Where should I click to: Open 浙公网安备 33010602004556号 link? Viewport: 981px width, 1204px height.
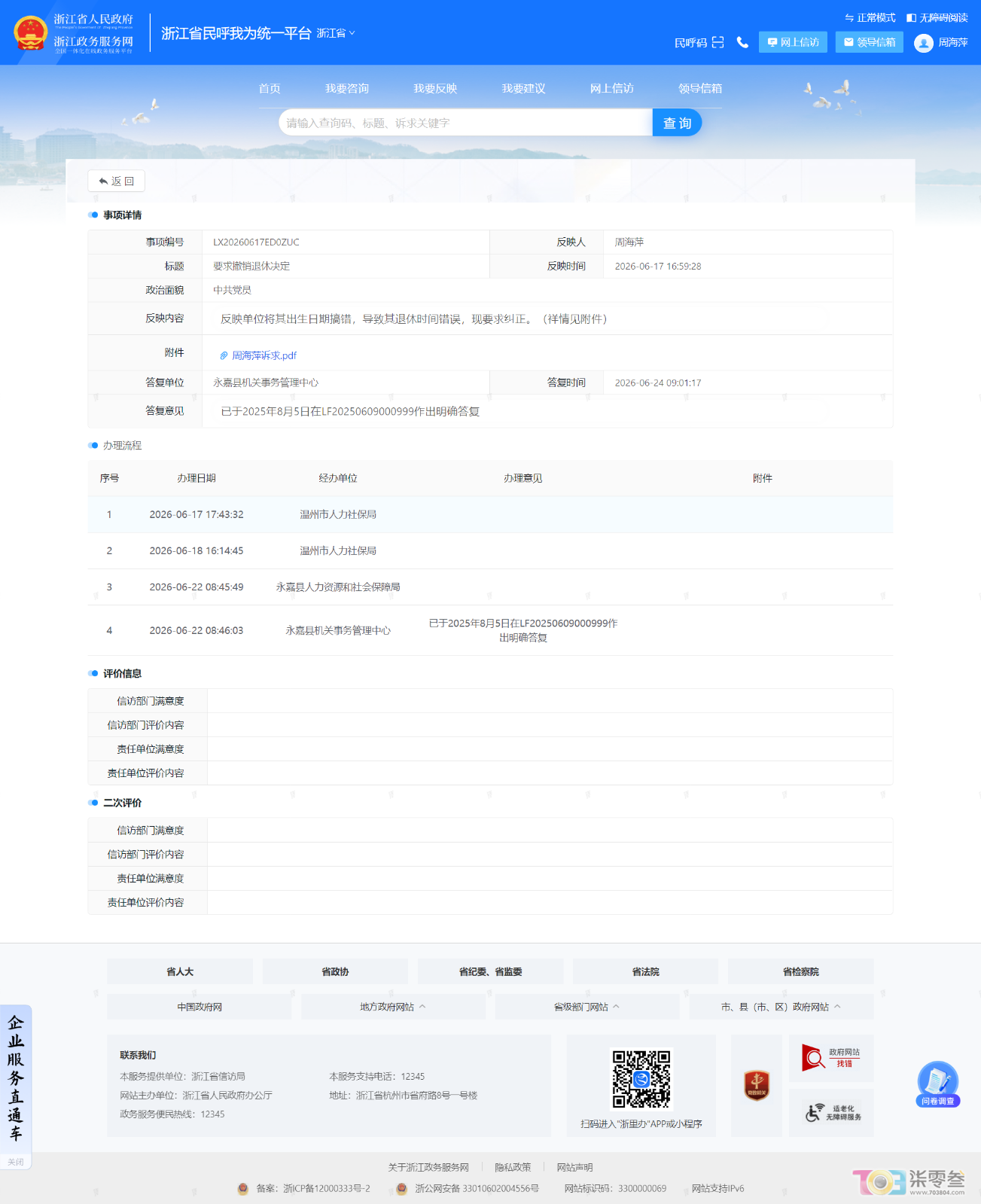477,1188
